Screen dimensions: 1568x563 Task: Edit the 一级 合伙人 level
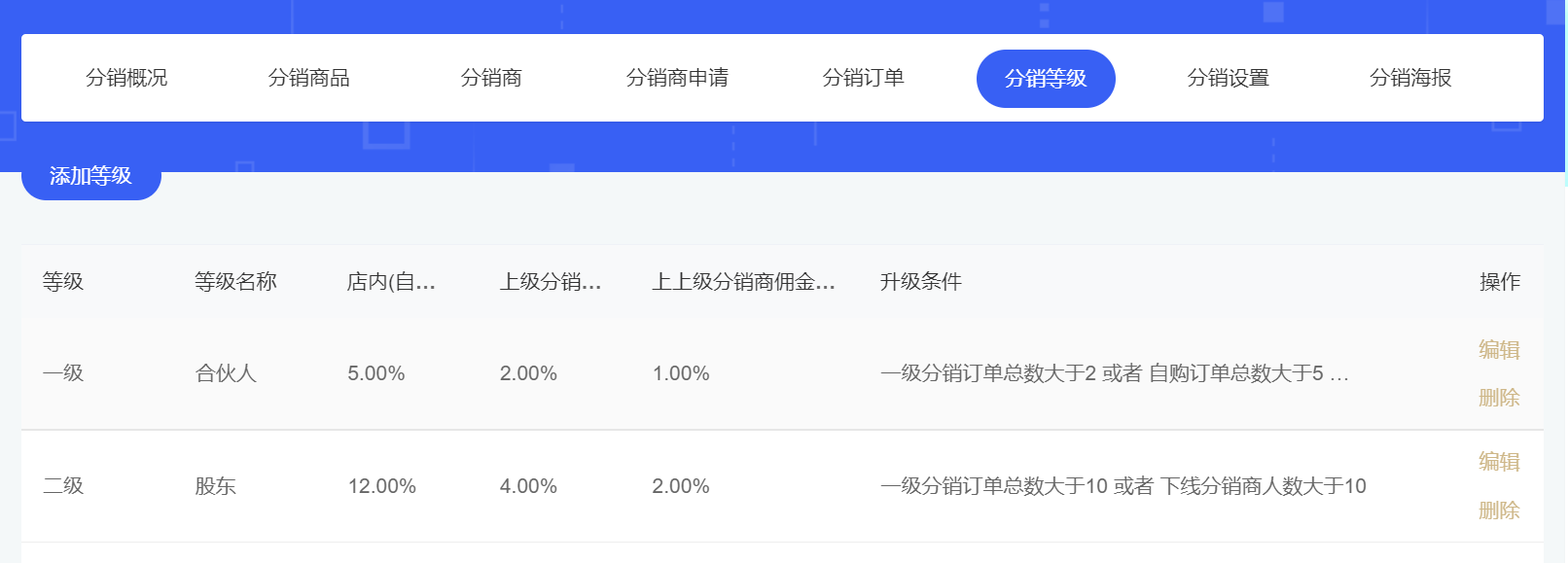(1499, 350)
